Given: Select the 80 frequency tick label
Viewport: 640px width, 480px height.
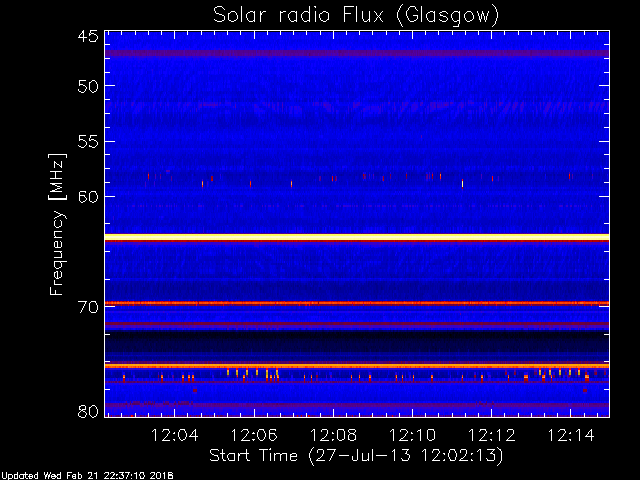Looking at the screenshot, I should coord(88,411).
